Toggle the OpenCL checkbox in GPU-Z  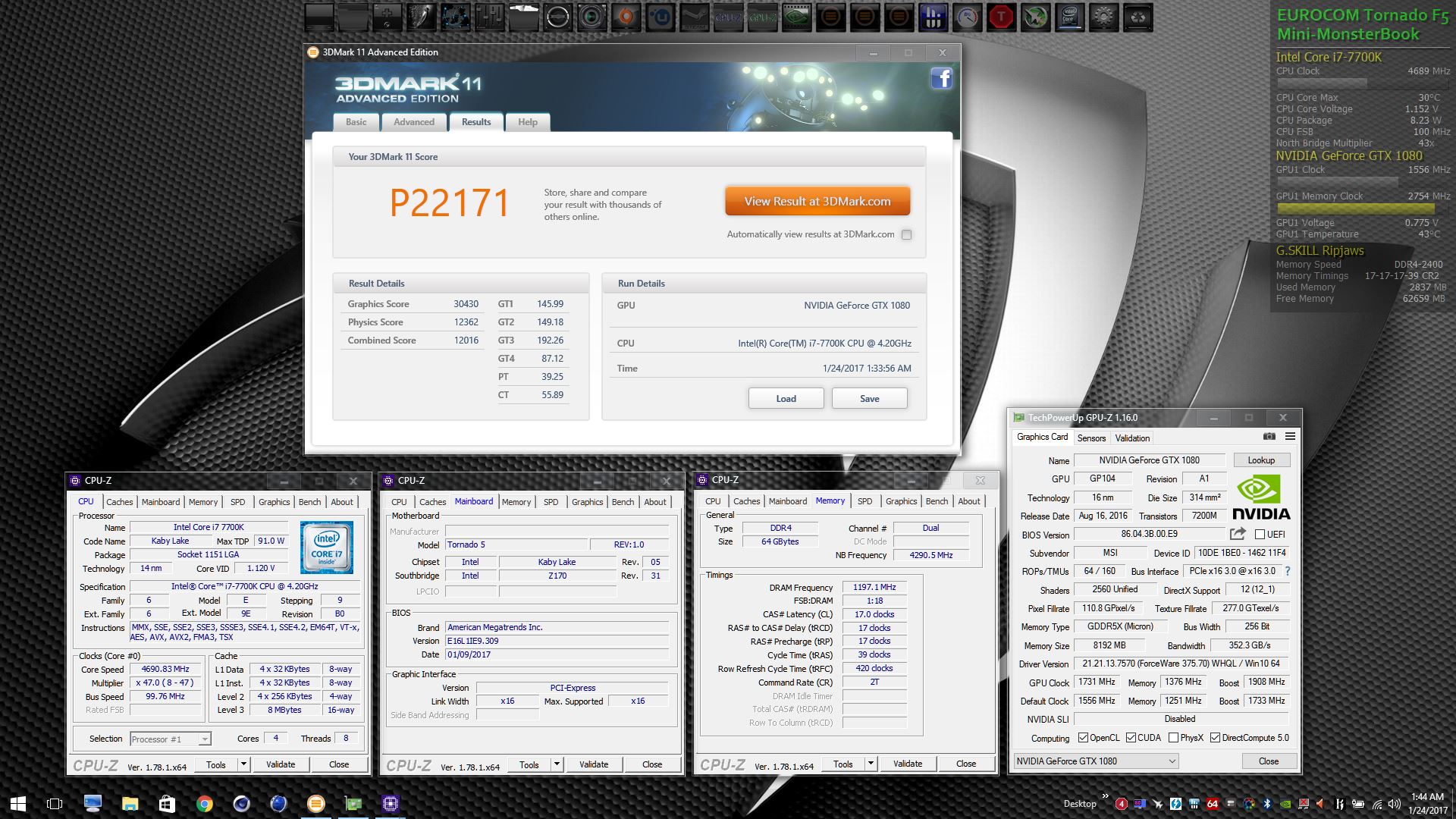(x=1083, y=738)
